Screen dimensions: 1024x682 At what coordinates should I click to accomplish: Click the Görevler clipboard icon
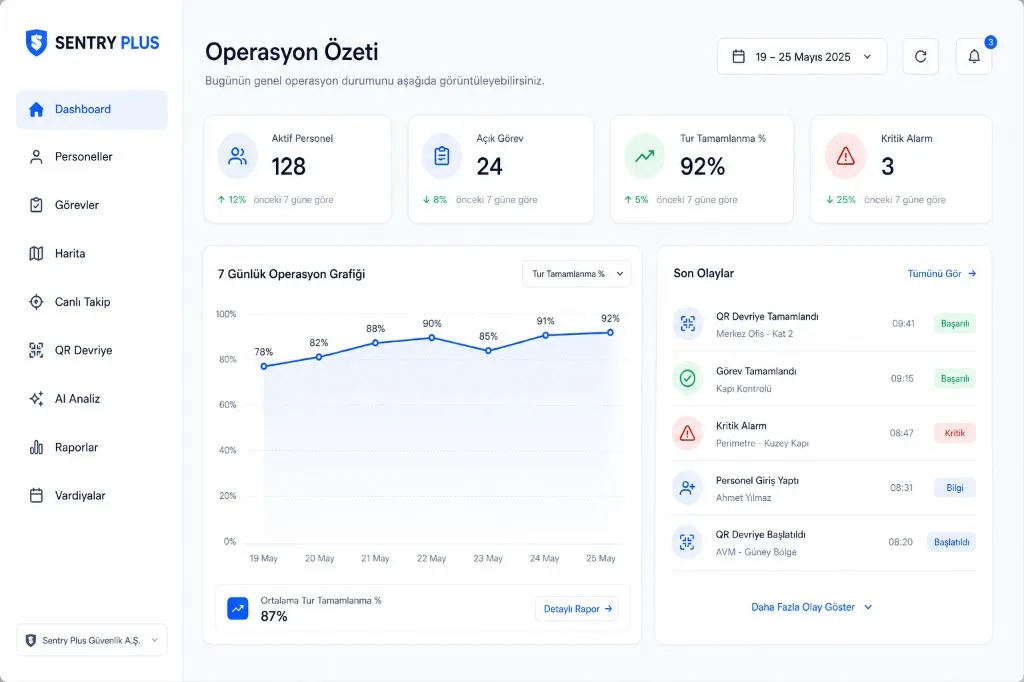pyautogui.click(x=37, y=205)
